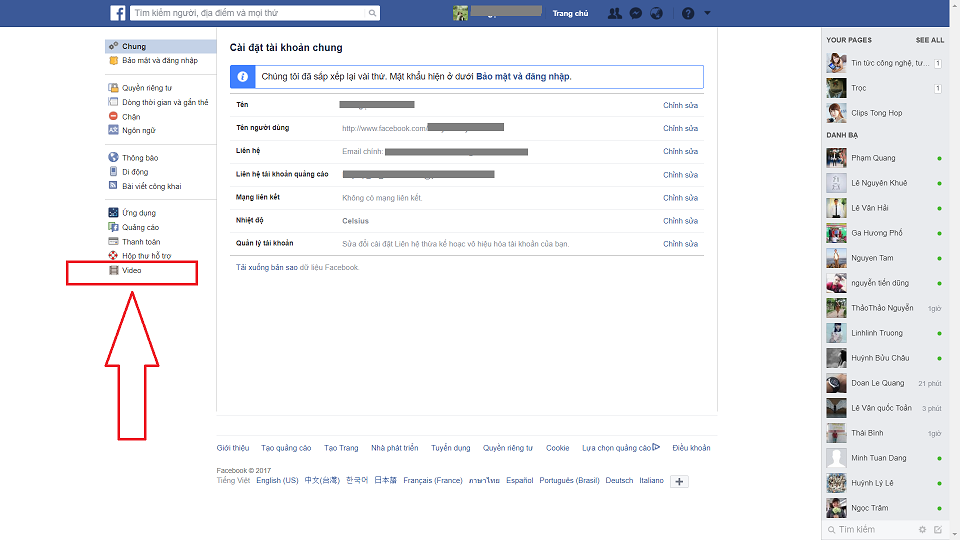Click the plus button for more languages
960x540 pixels.
[x=679, y=482]
